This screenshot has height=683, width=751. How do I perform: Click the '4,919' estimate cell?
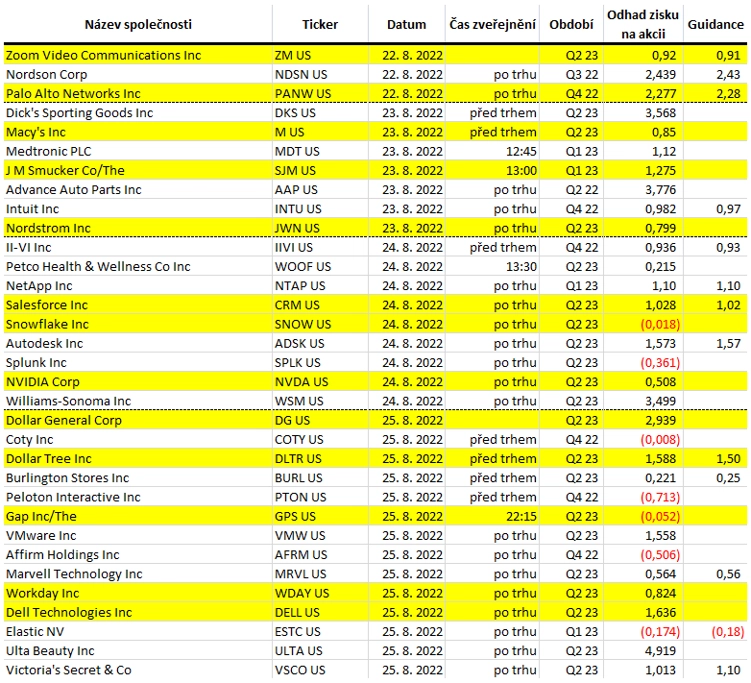click(x=643, y=650)
